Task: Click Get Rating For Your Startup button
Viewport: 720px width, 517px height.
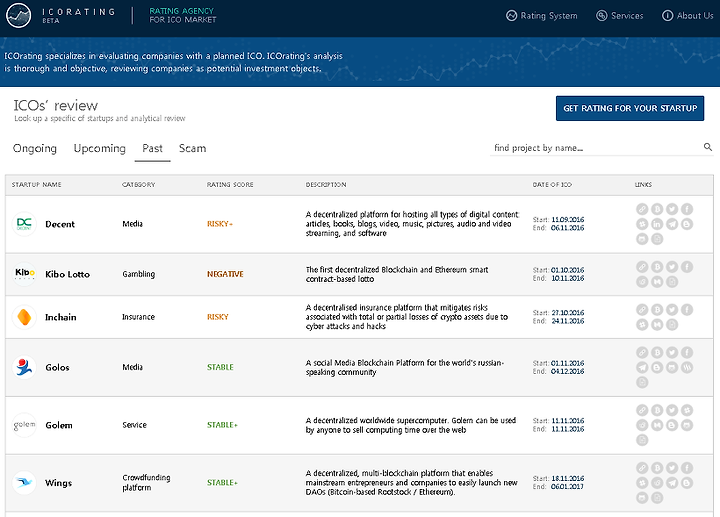Action: point(630,108)
